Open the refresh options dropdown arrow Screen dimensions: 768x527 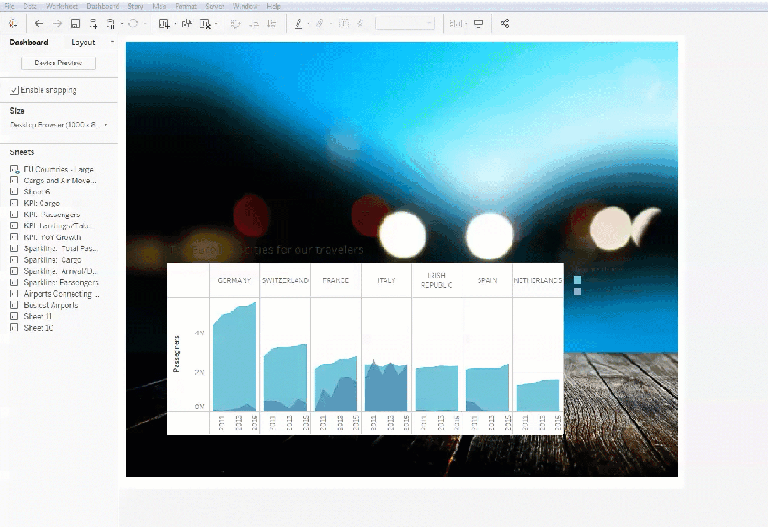pos(144,24)
